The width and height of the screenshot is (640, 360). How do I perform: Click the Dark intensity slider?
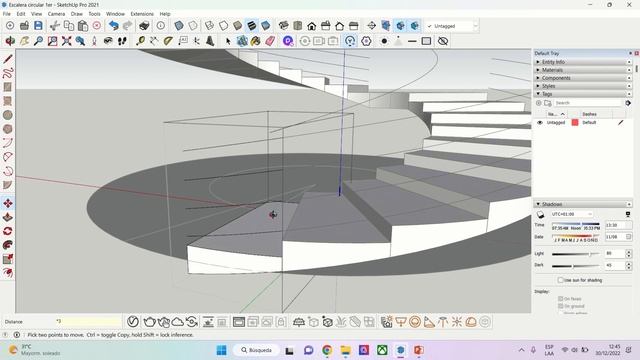[576, 266]
